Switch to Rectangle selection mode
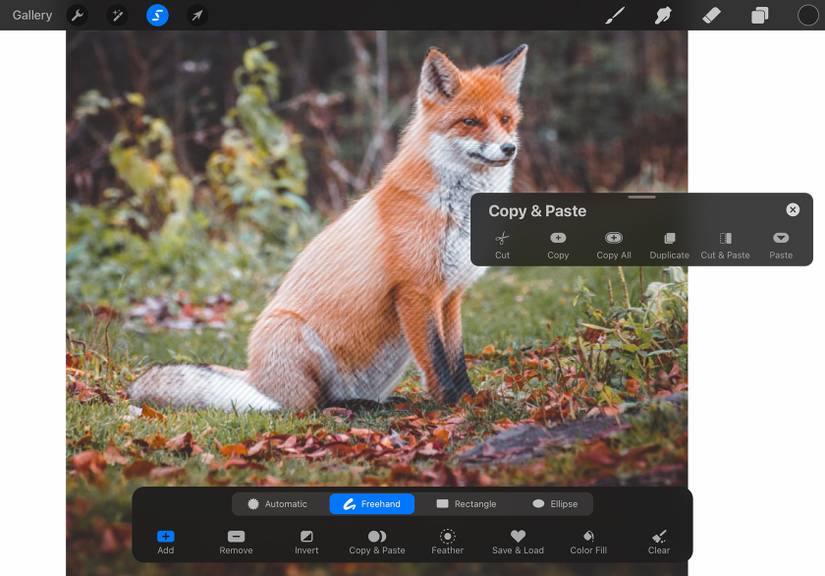 pos(466,503)
